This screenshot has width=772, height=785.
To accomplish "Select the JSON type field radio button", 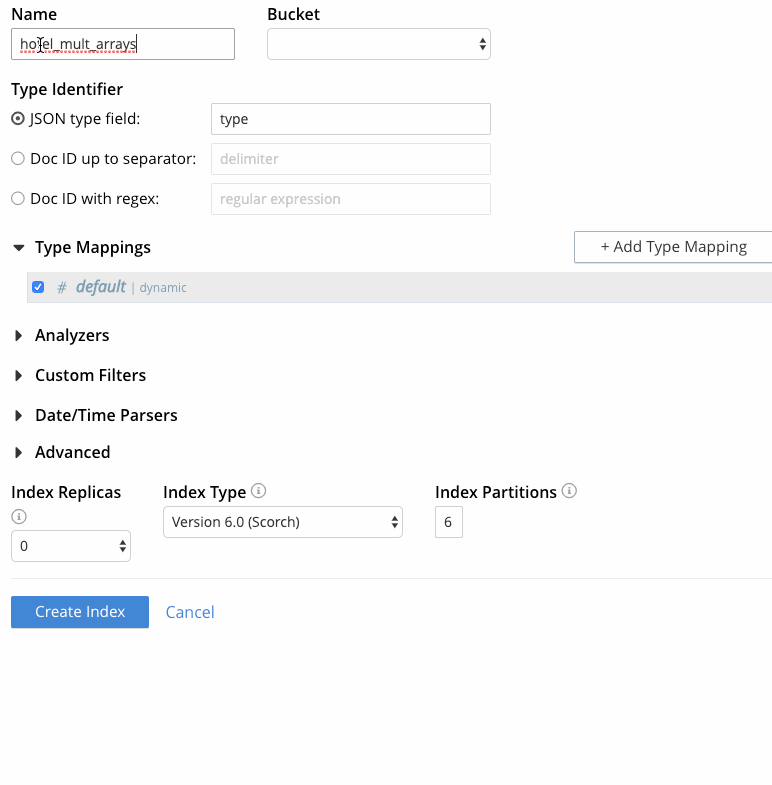I will [18, 119].
